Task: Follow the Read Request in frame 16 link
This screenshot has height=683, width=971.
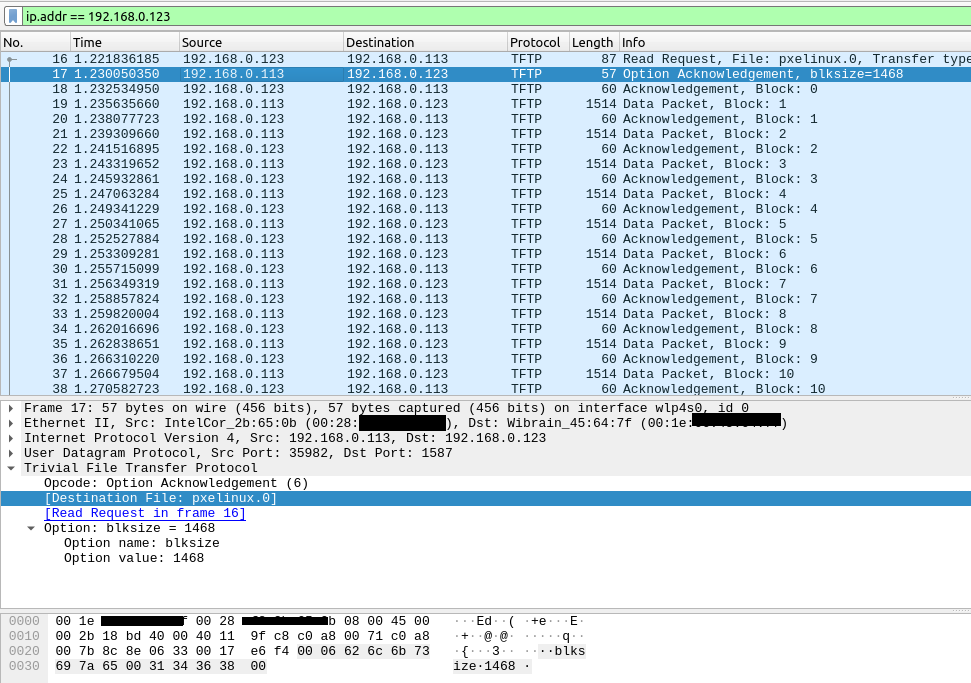Action: click(145, 513)
